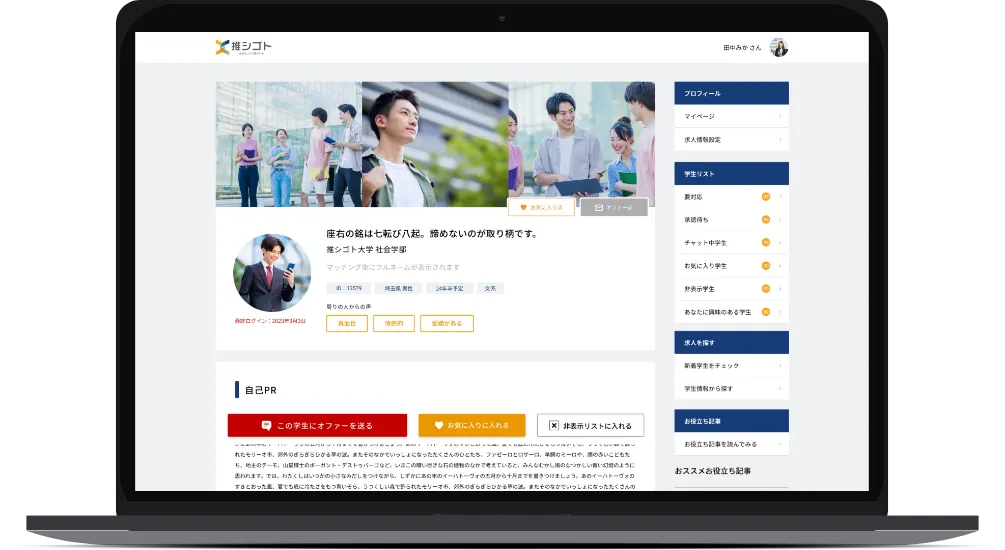Click the 最終ログイン date text
Screen dimensions: 1005x550
click(270, 321)
